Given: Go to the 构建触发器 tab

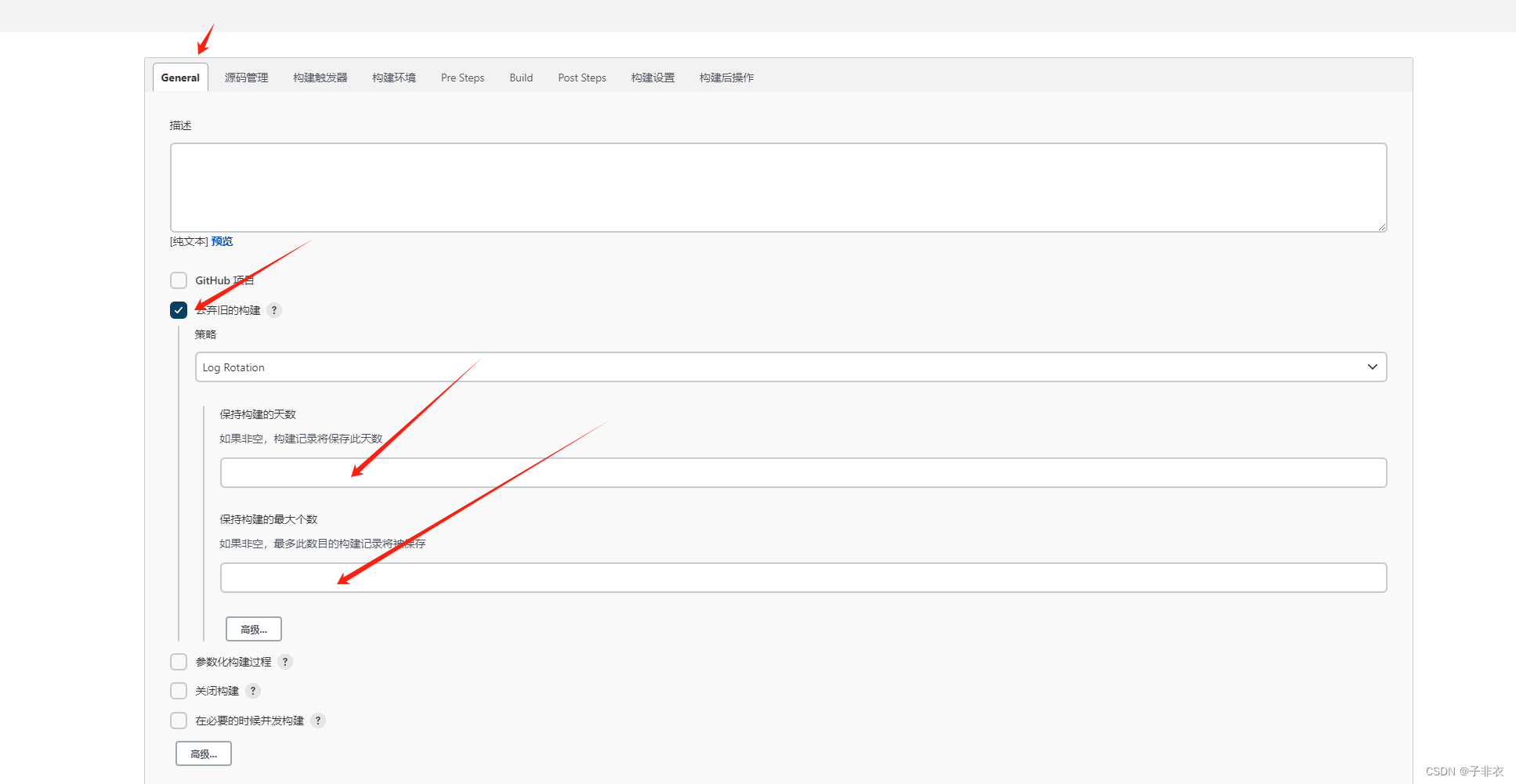Looking at the screenshot, I should [x=320, y=78].
